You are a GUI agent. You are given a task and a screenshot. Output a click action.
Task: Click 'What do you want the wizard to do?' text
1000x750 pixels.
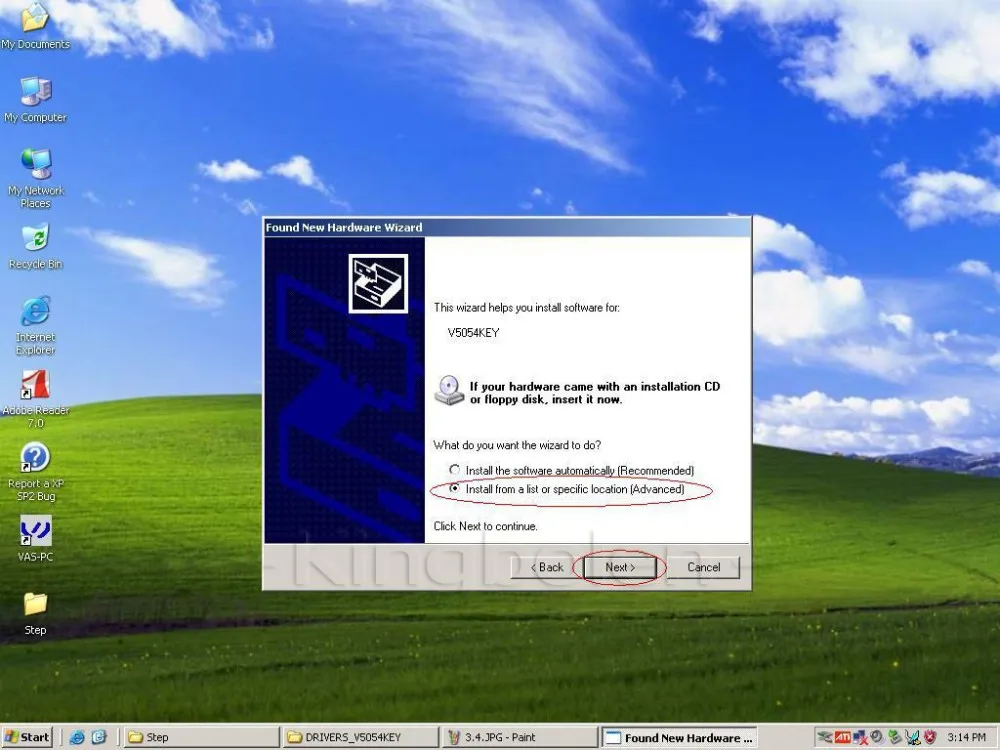517,445
